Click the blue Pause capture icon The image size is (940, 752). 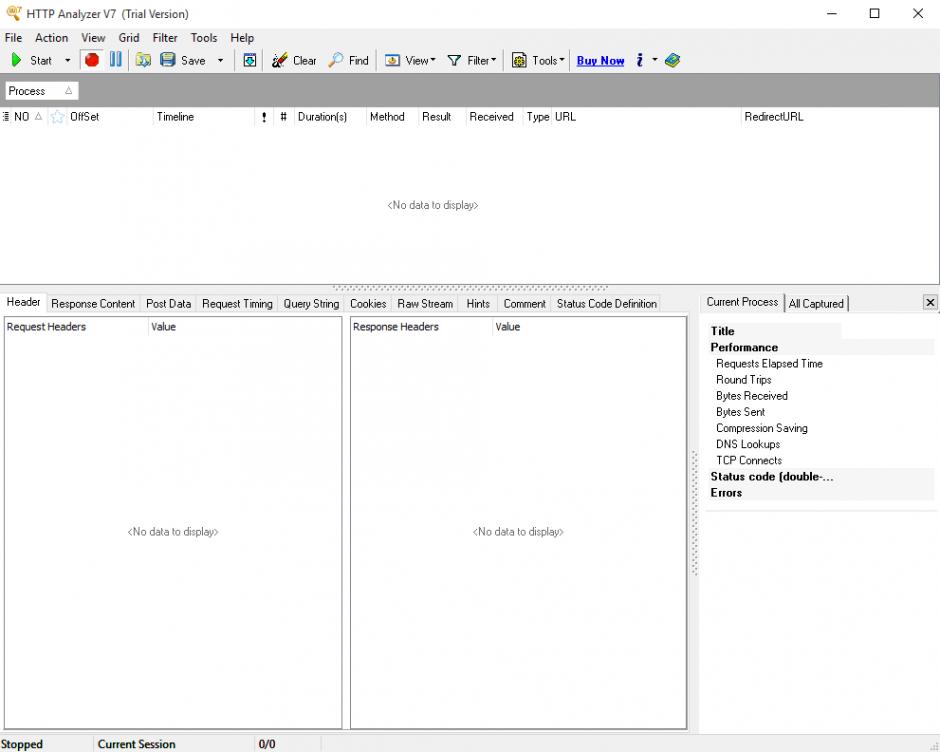tap(115, 60)
